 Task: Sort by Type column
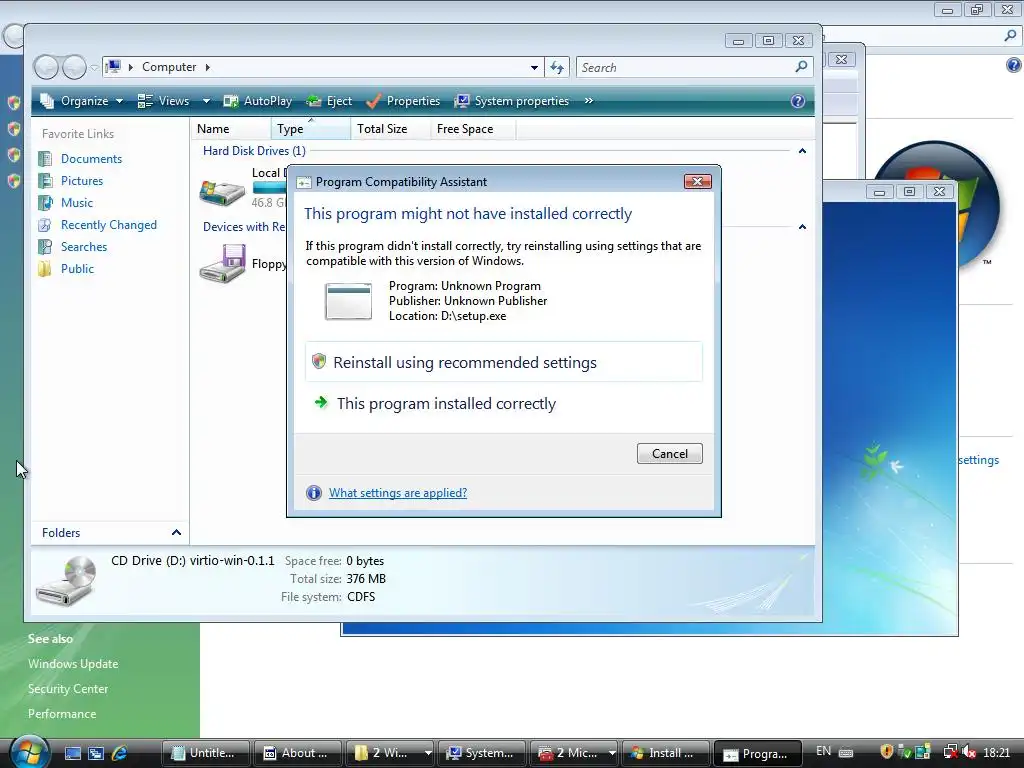coord(310,129)
